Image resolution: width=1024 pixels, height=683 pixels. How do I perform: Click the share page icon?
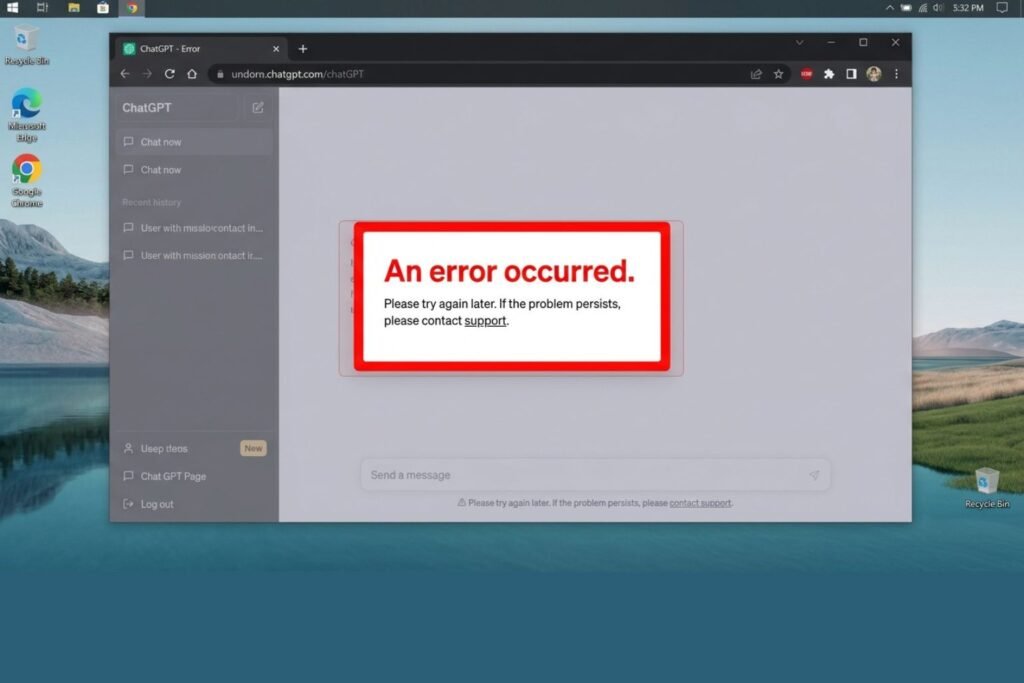pos(756,74)
